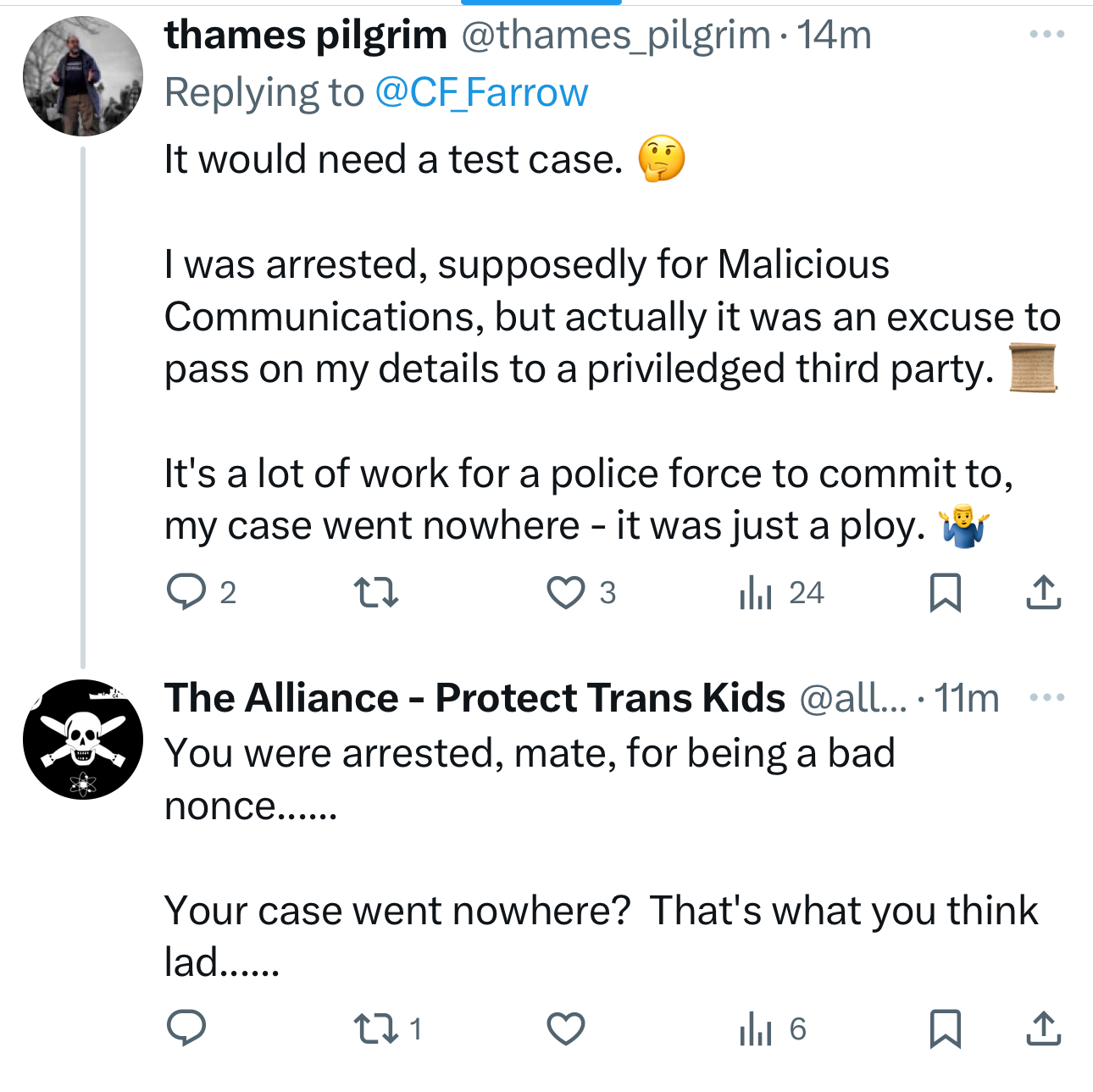Click thames pilgrim's profile picture
1093x1092 pixels.
pyautogui.click(x=83, y=76)
